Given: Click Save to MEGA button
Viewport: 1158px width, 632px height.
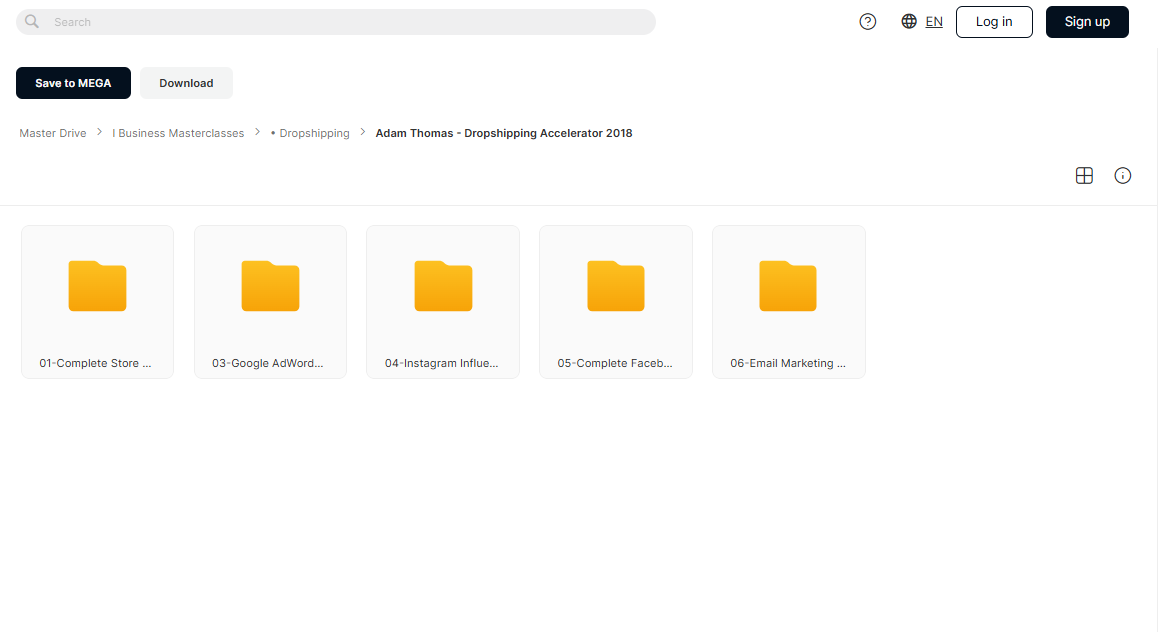Looking at the screenshot, I should point(73,83).
